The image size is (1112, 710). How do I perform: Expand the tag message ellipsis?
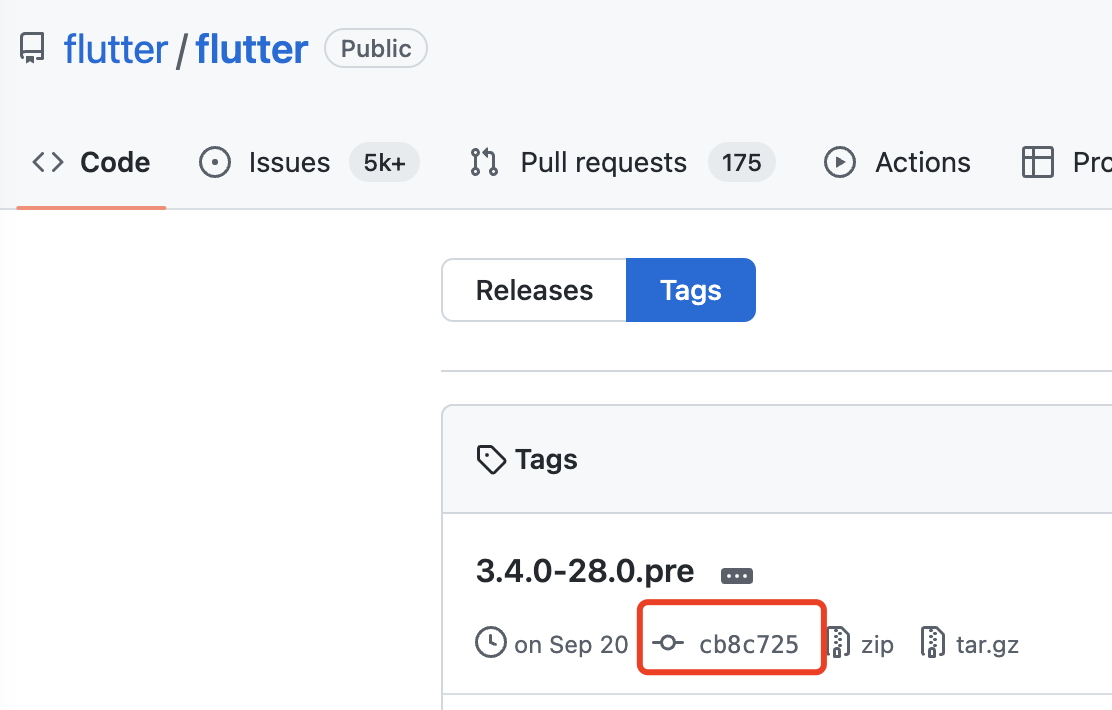click(x=737, y=576)
